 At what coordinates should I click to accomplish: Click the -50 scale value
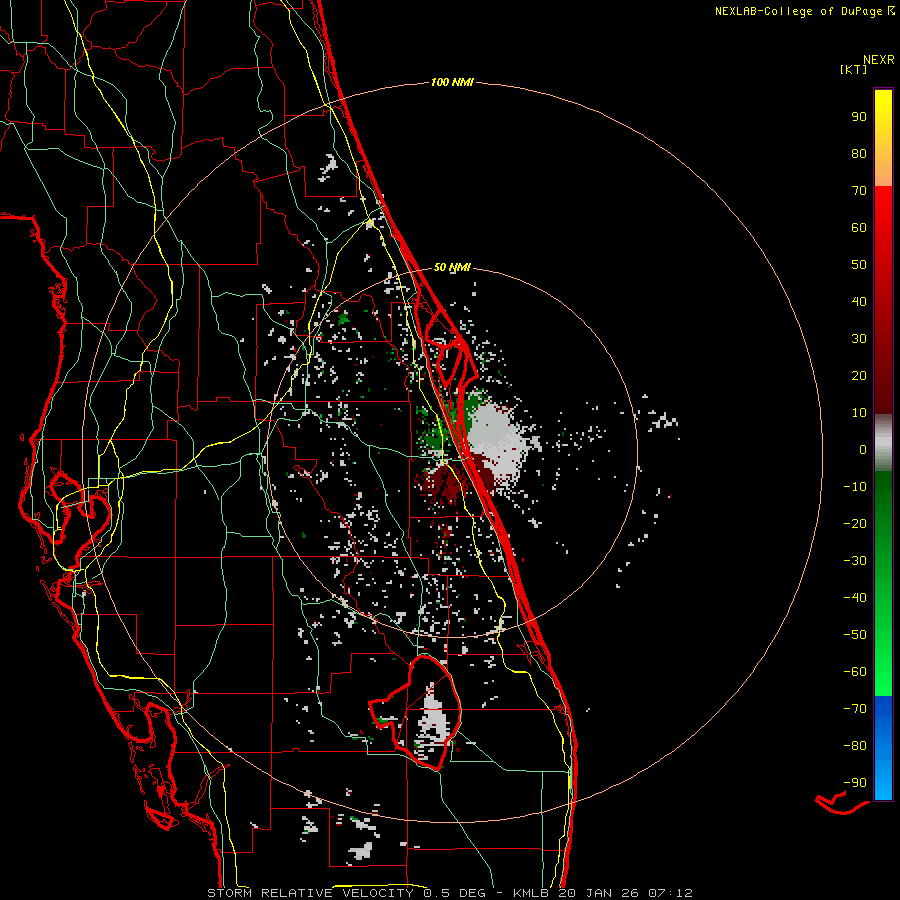click(855, 635)
